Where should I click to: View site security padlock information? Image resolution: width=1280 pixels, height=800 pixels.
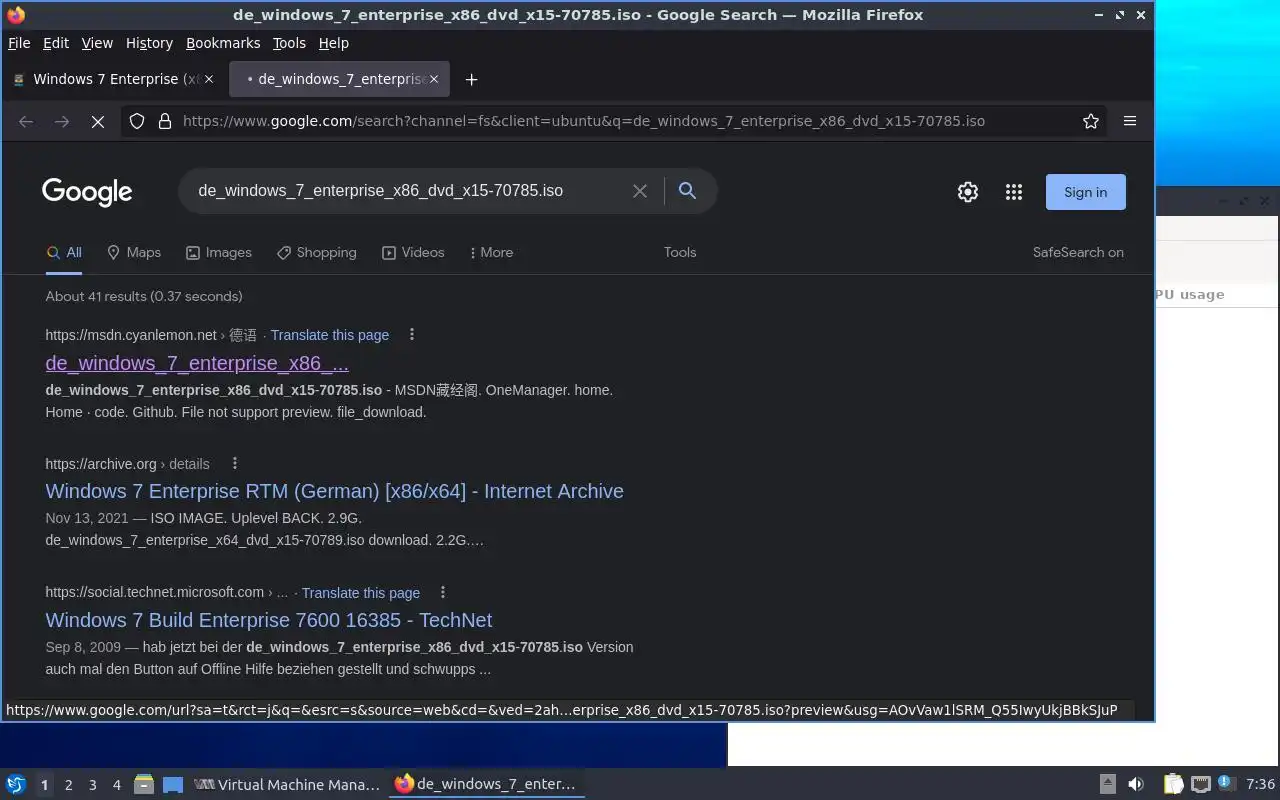[165, 121]
